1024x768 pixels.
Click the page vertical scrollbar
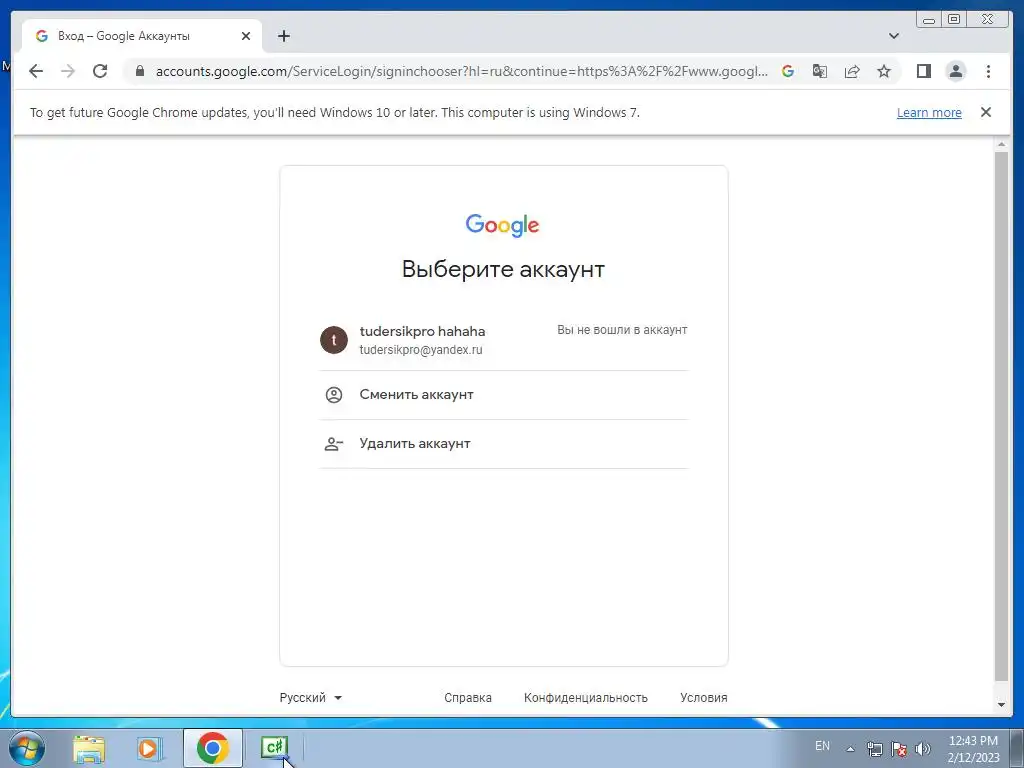(x=1001, y=417)
